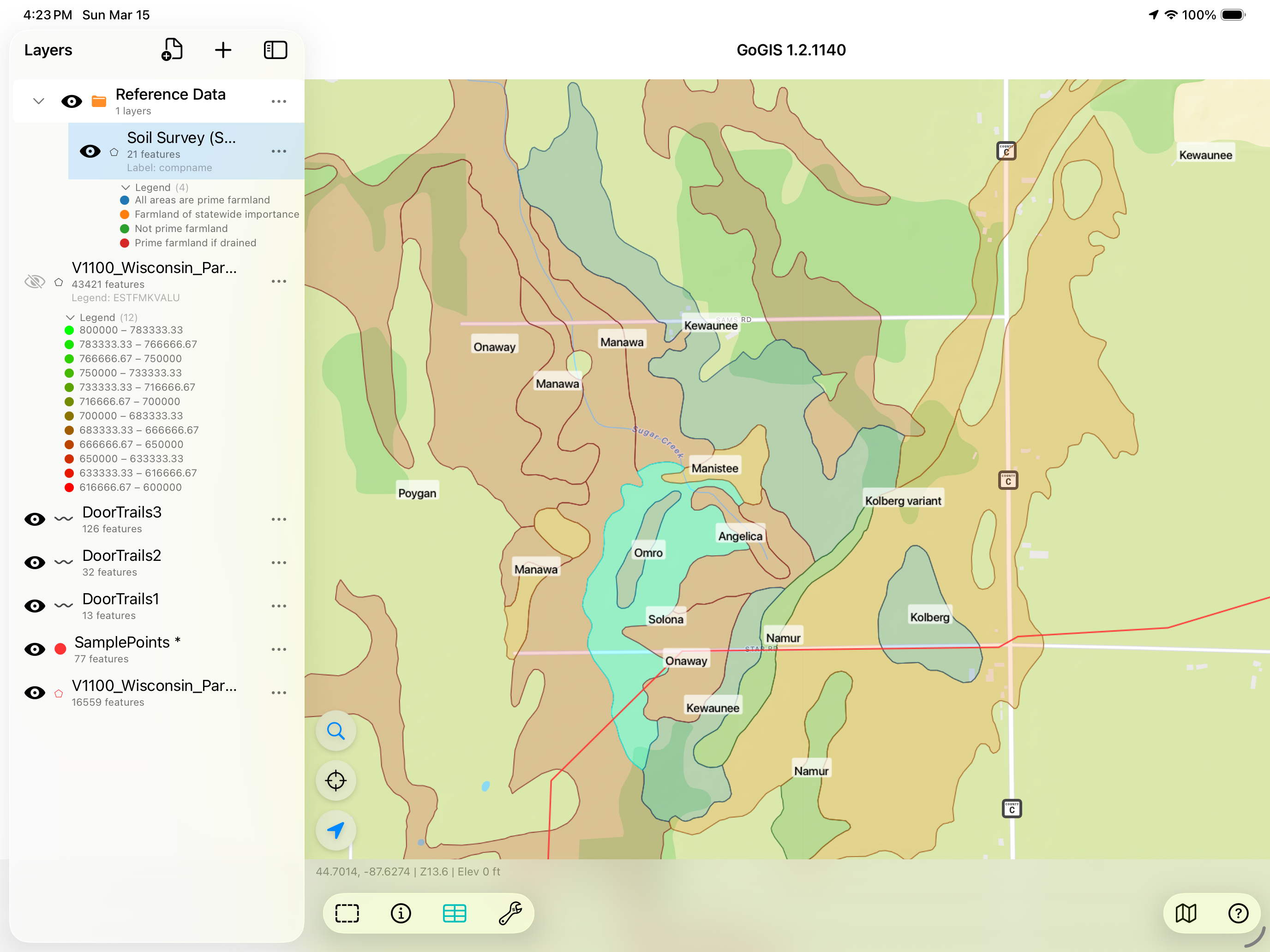
Task: Open help via the question mark button
Action: (x=1239, y=913)
